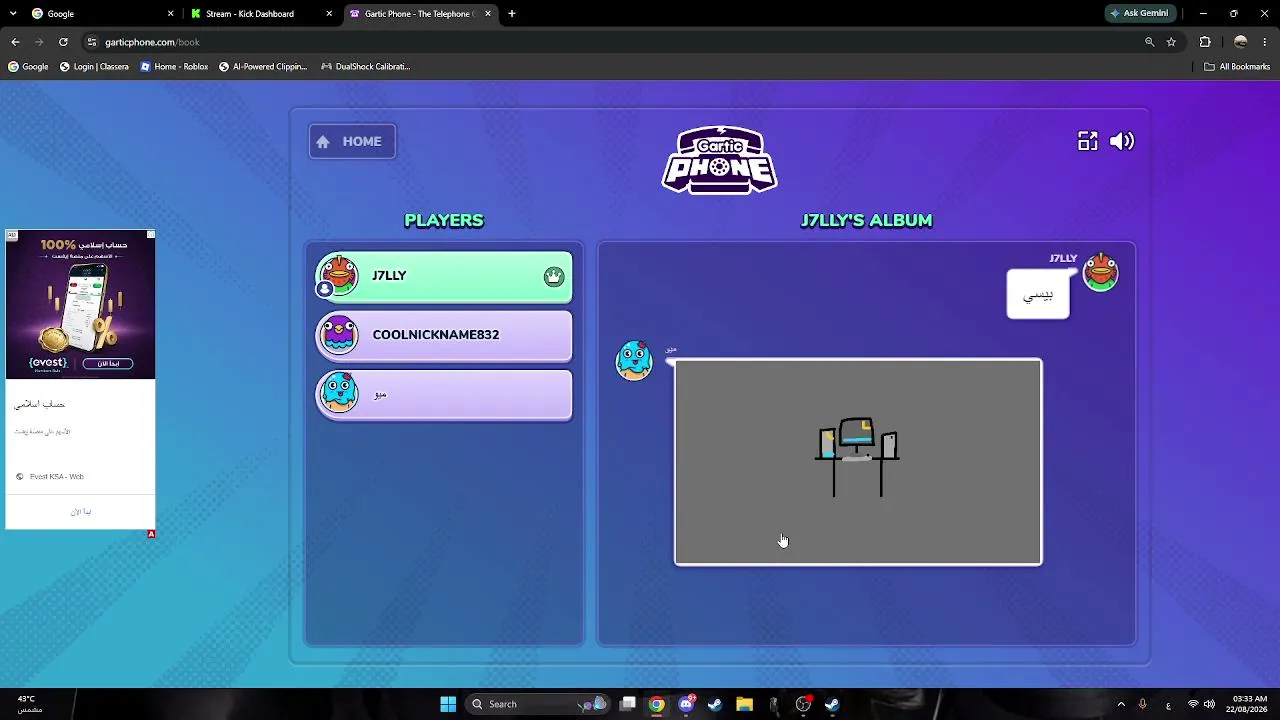Show hidden system tray icons
This screenshot has height=720, width=1280.
click(1121, 704)
